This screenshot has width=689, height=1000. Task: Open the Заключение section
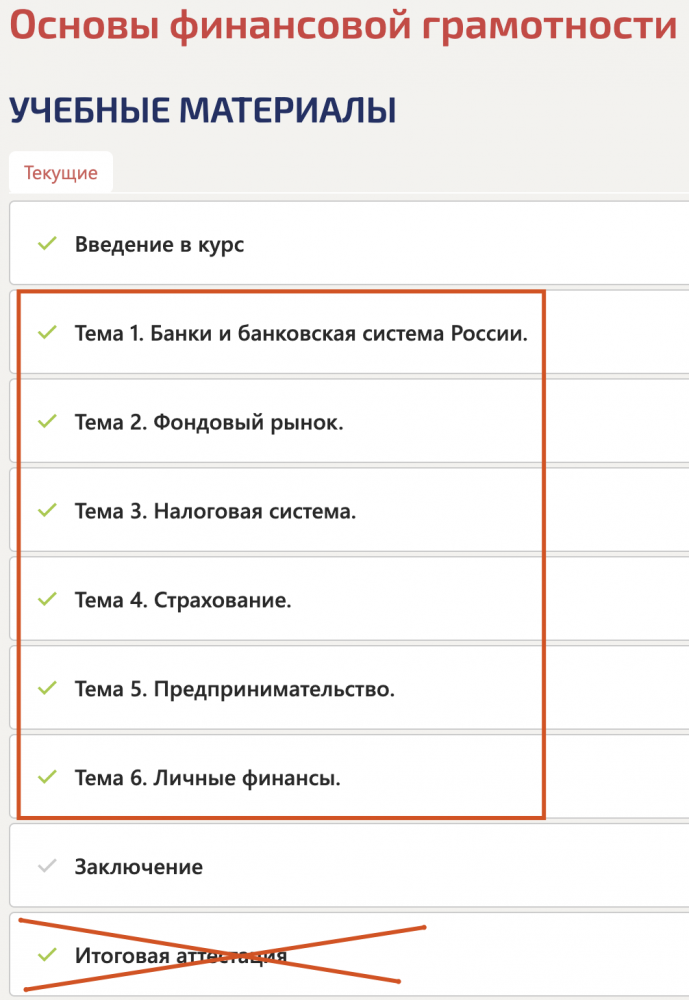point(138,867)
